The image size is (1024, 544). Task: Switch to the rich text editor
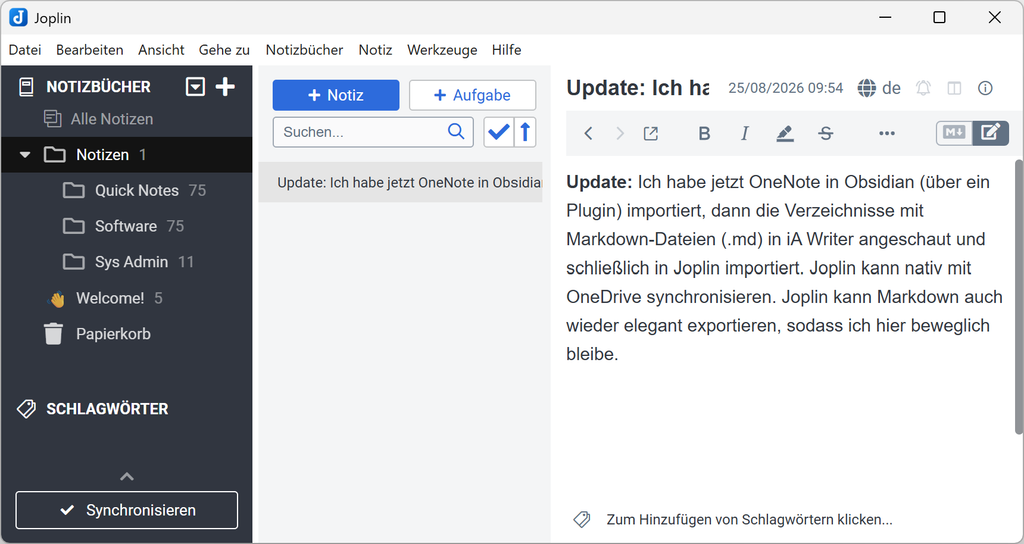[x=991, y=133]
